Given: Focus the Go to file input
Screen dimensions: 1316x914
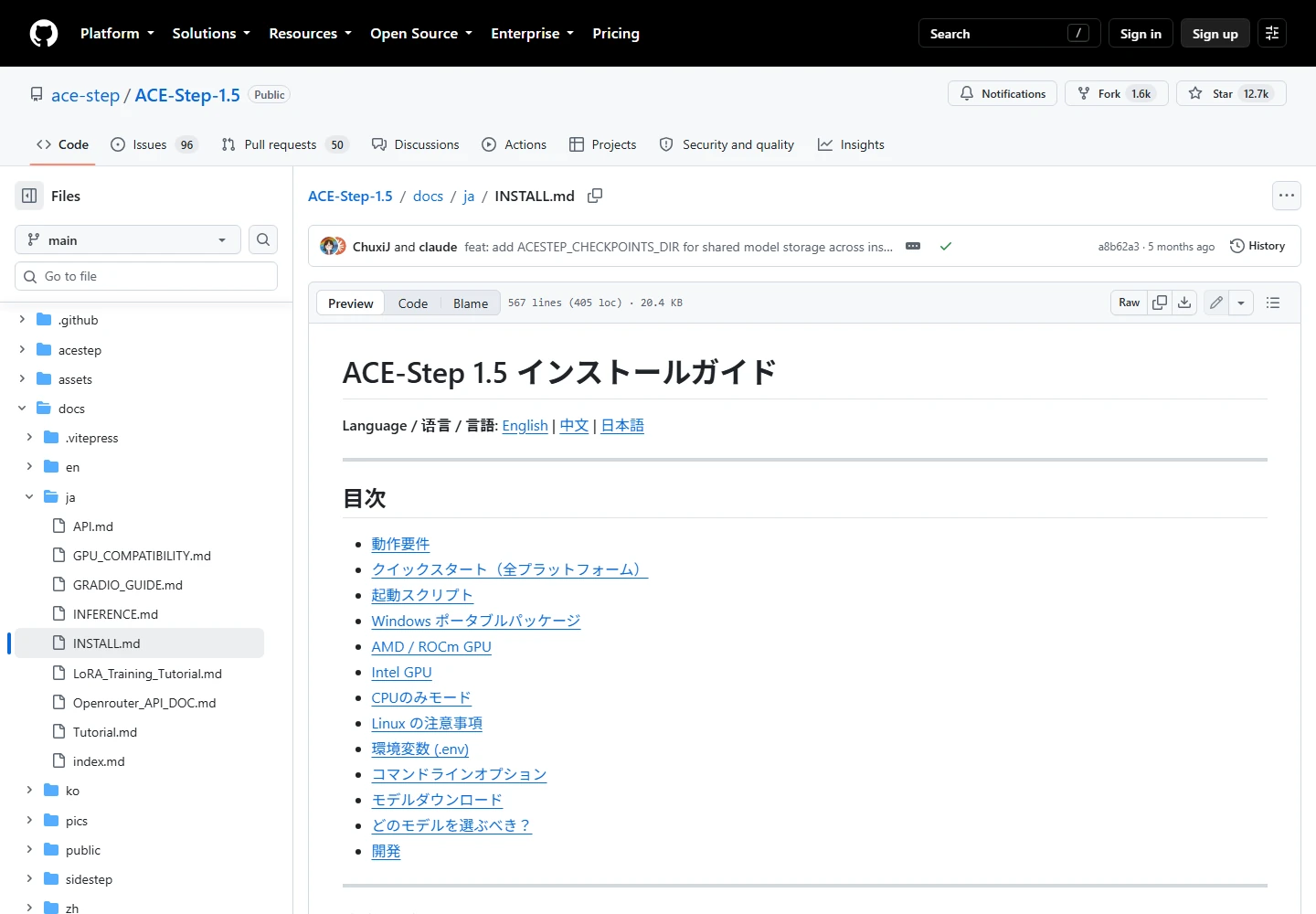Looking at the screenshot, I should pos(146,276).
